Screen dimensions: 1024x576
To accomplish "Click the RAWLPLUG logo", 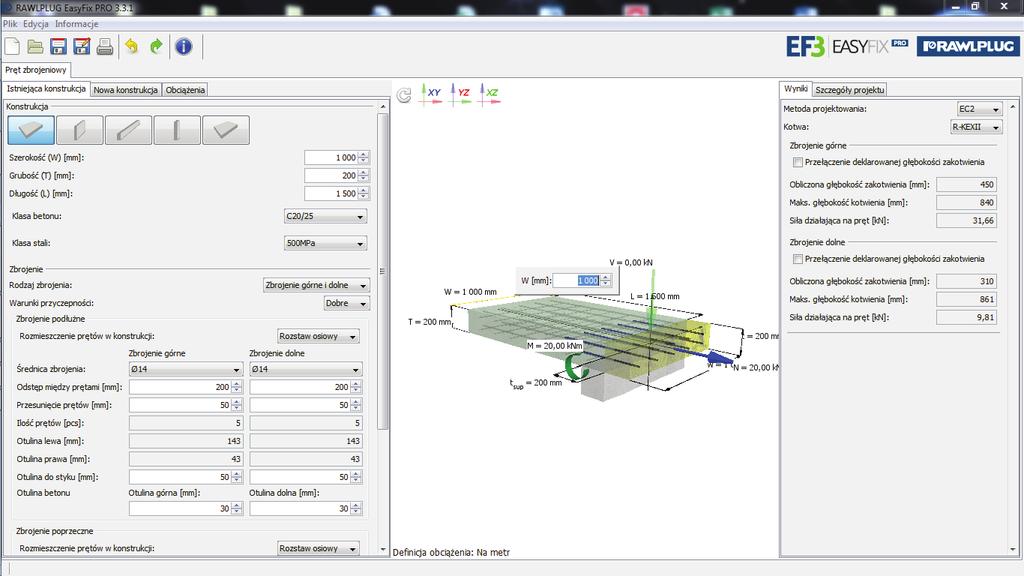I will coord(968,46).
